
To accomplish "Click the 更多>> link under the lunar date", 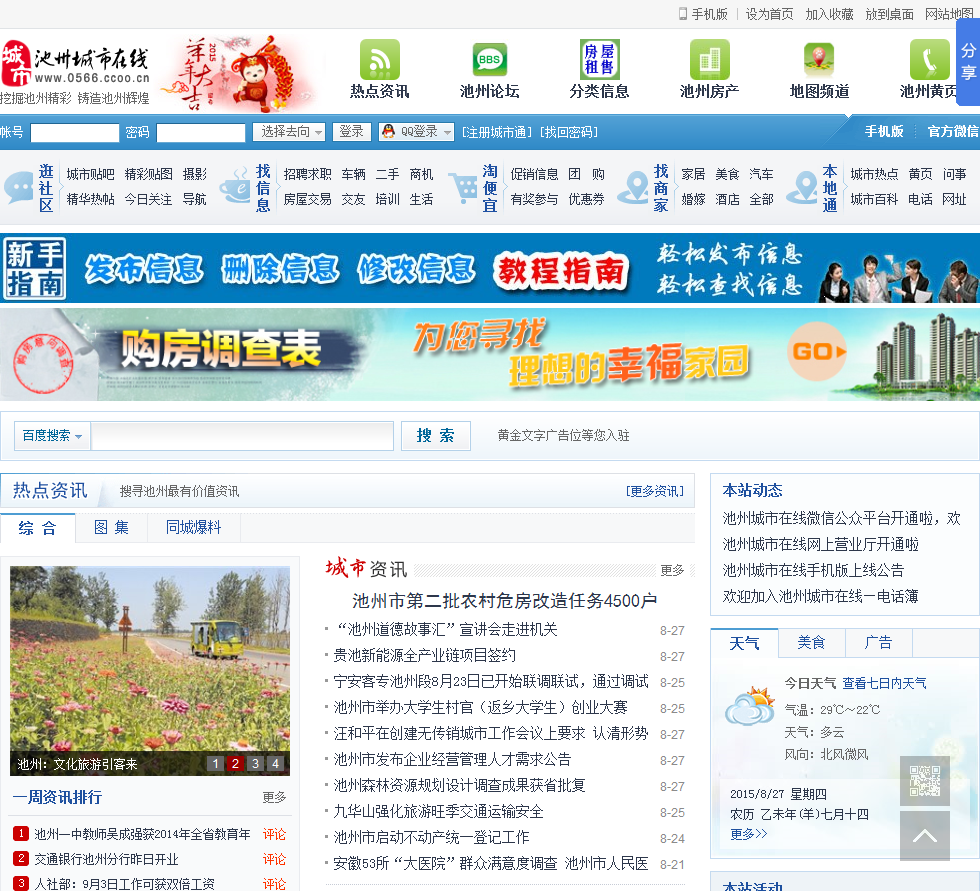I will point(748,834).
